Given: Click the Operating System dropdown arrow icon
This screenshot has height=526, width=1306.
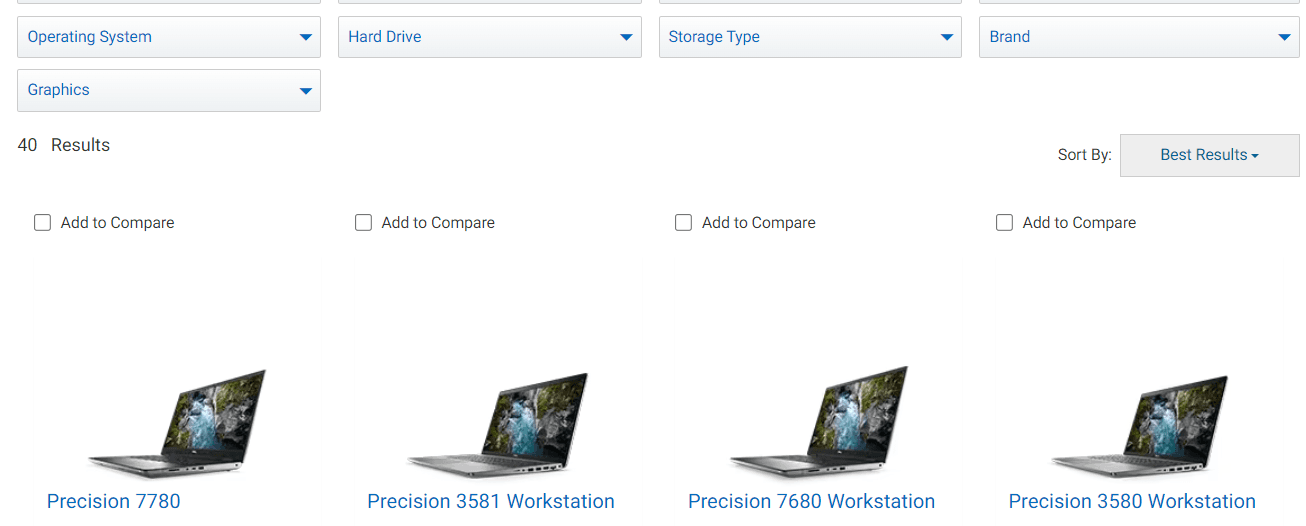Looking at the screenshot, I should pyautogui.click(x=306, y=38).
